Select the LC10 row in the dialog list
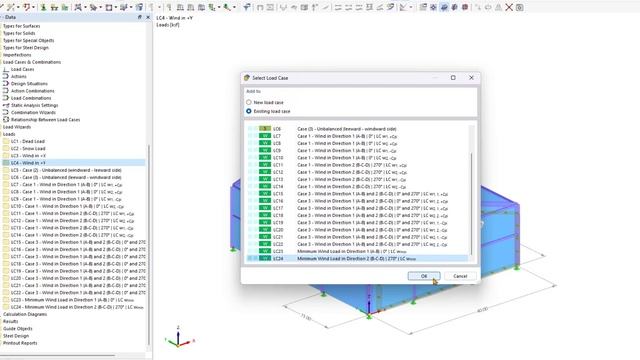This screenshot has height=360, width=640. (358, 158)
